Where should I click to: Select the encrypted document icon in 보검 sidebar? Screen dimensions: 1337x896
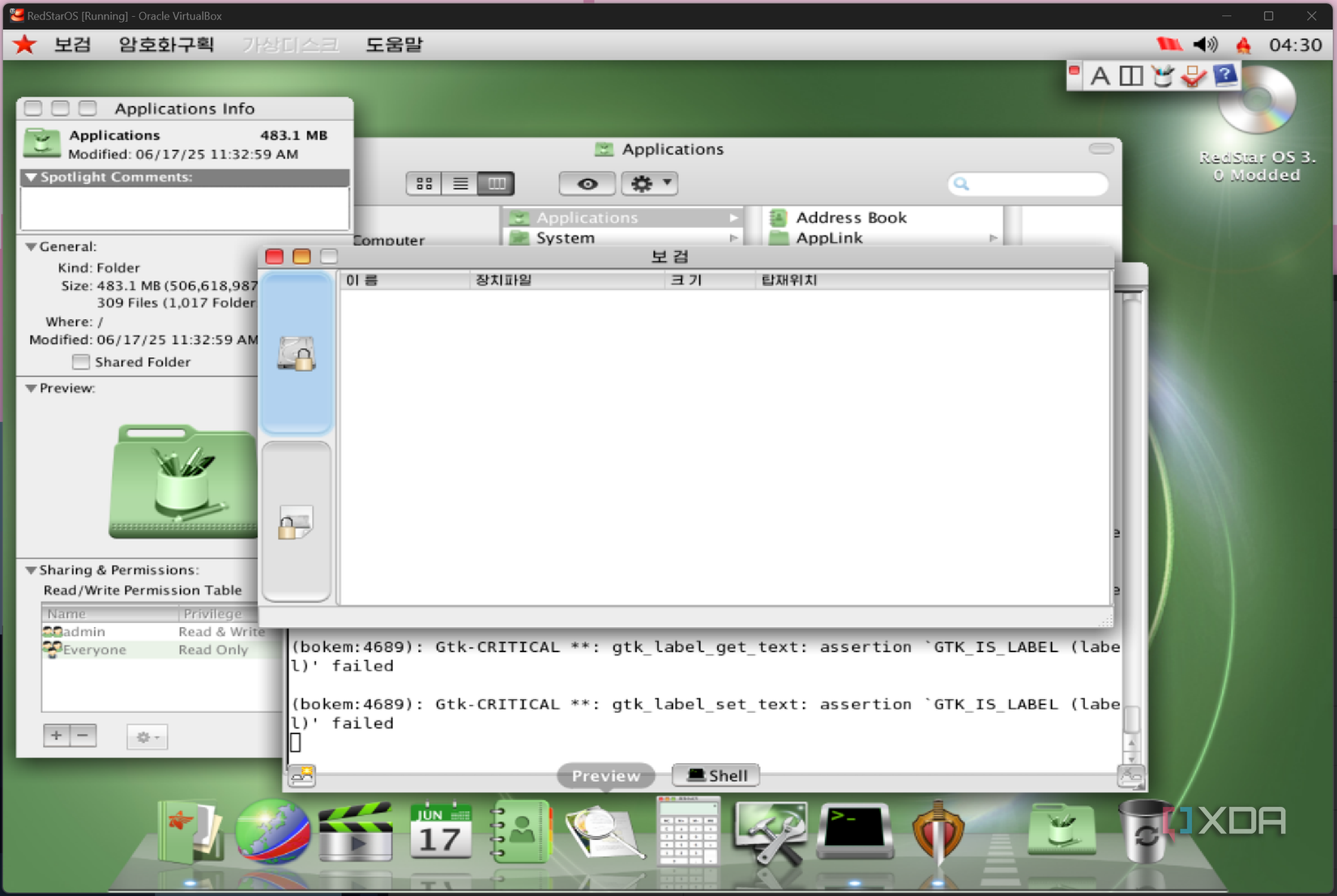(x=297, y=523)
